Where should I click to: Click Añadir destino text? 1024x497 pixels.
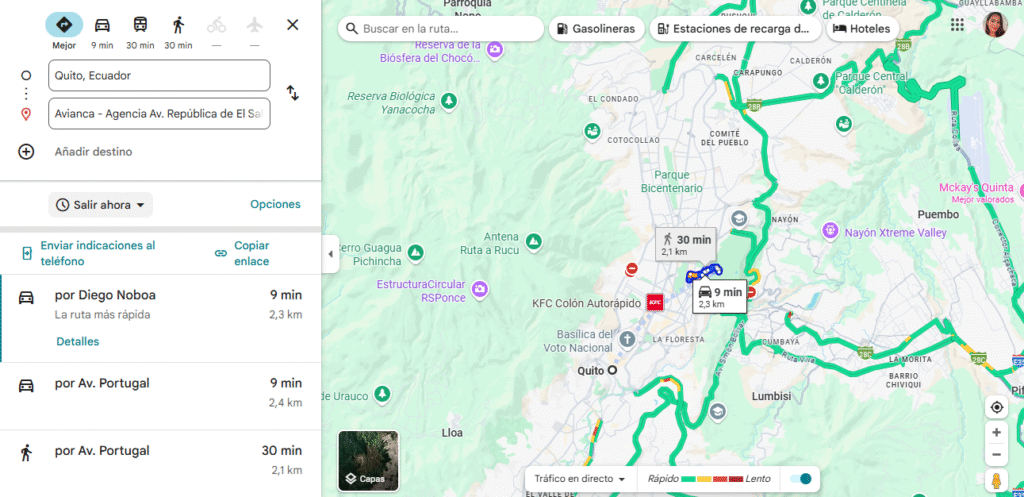click(x=93, y=152)
